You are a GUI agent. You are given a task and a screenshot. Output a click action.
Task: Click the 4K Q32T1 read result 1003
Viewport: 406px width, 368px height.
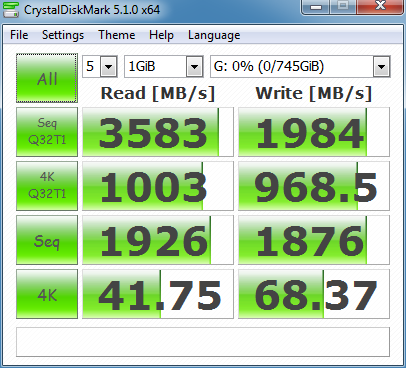coord(158,186)
